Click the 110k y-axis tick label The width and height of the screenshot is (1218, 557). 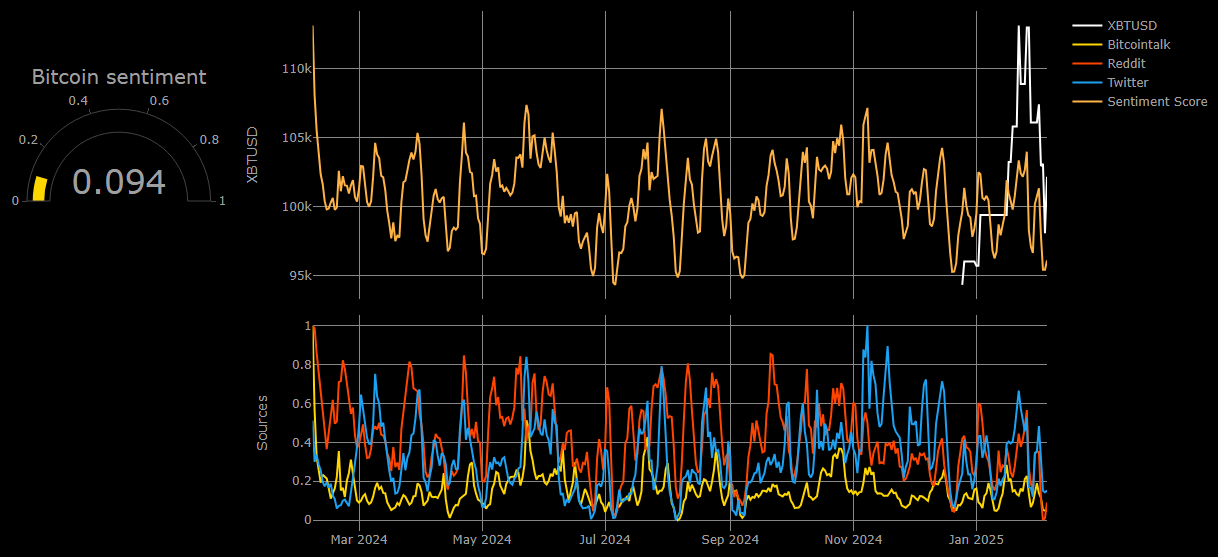point(297,69)
